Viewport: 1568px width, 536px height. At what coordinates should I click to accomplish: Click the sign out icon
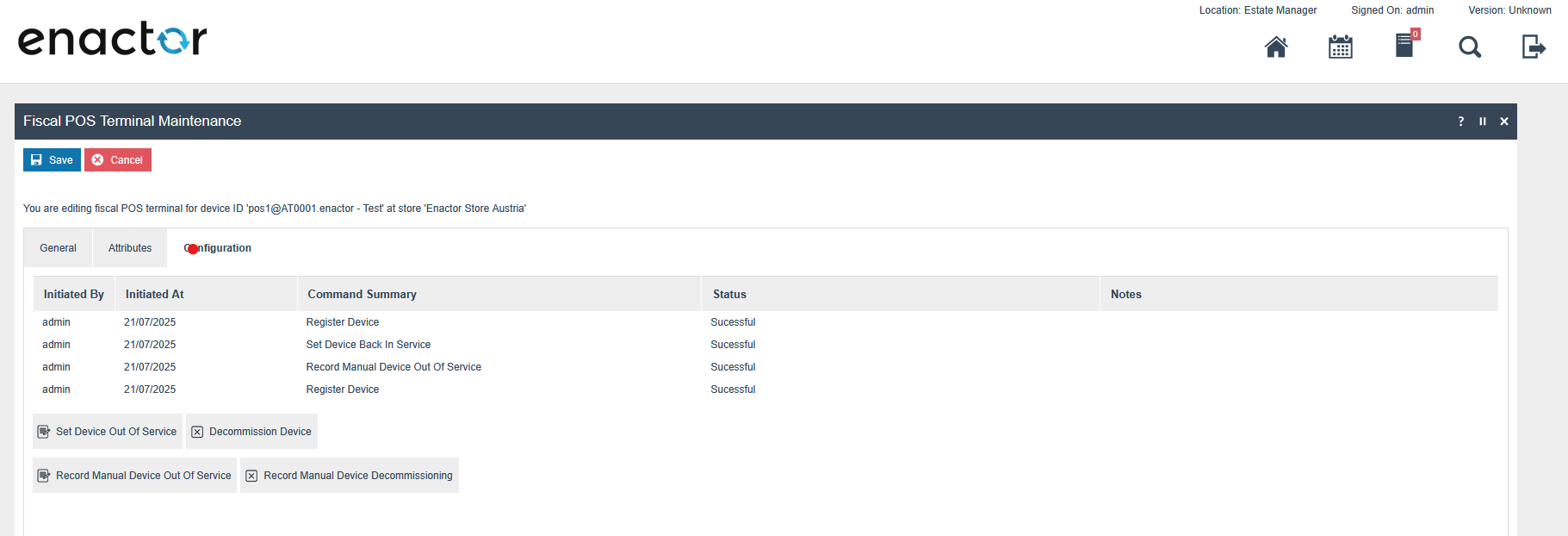(1534, 47)
